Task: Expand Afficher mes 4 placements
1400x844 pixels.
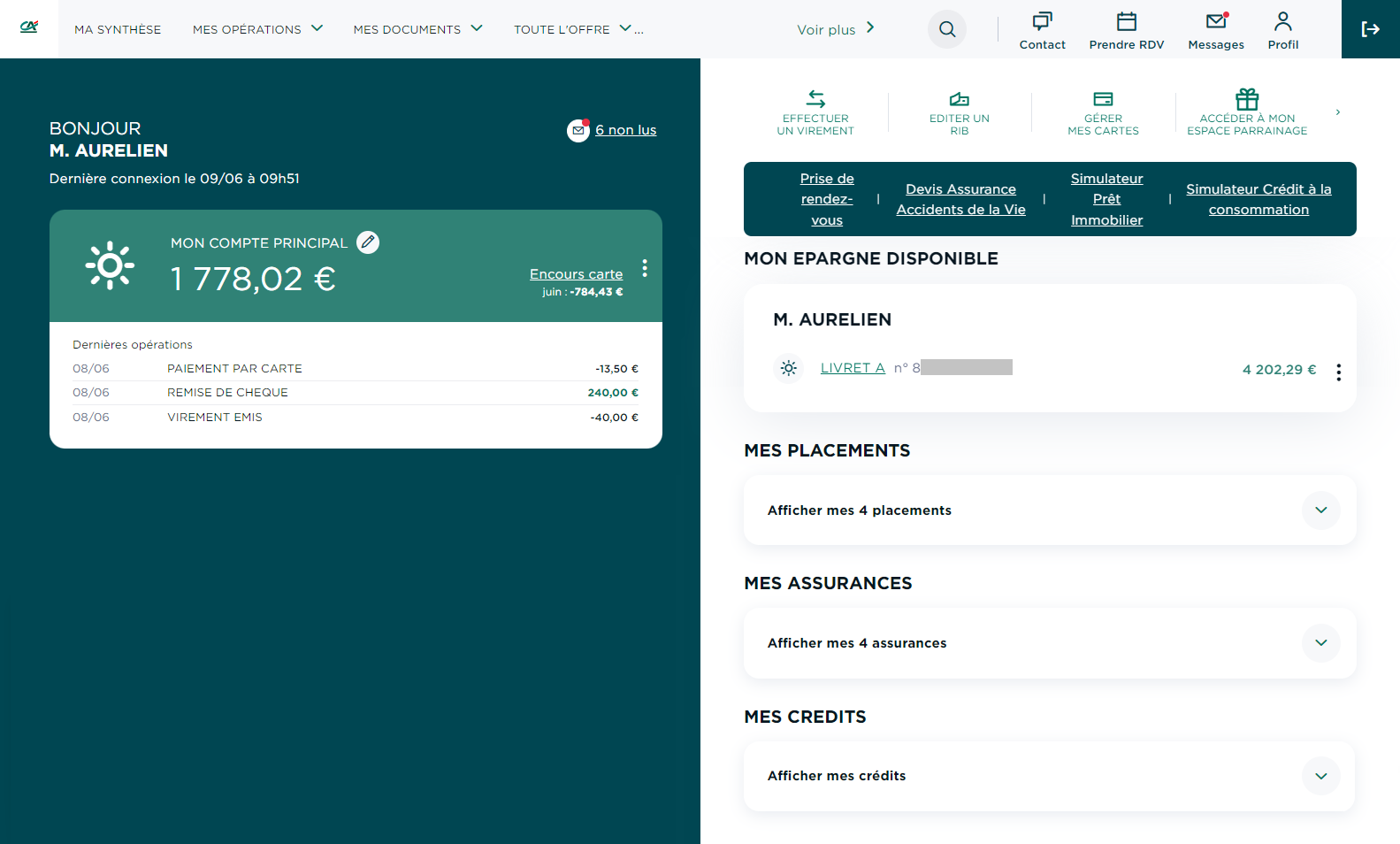Action: tap(1320, 510)
